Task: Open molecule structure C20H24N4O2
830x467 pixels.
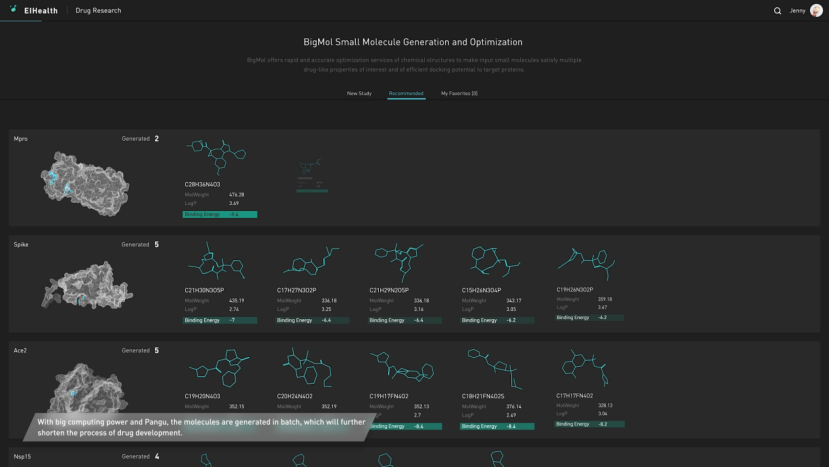Action: [x=309, y=368]
